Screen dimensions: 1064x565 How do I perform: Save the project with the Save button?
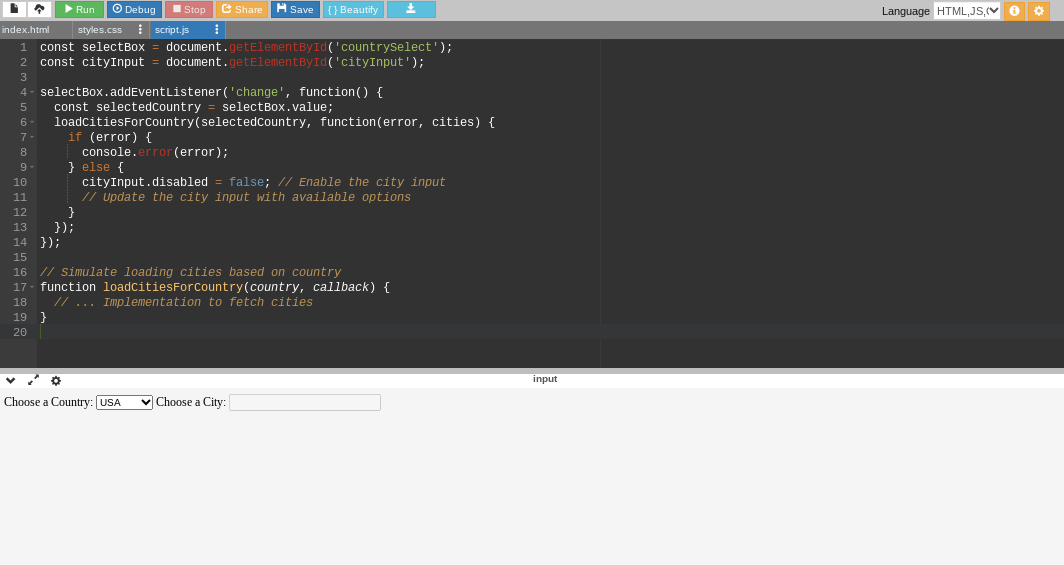[x=295, y=9]
